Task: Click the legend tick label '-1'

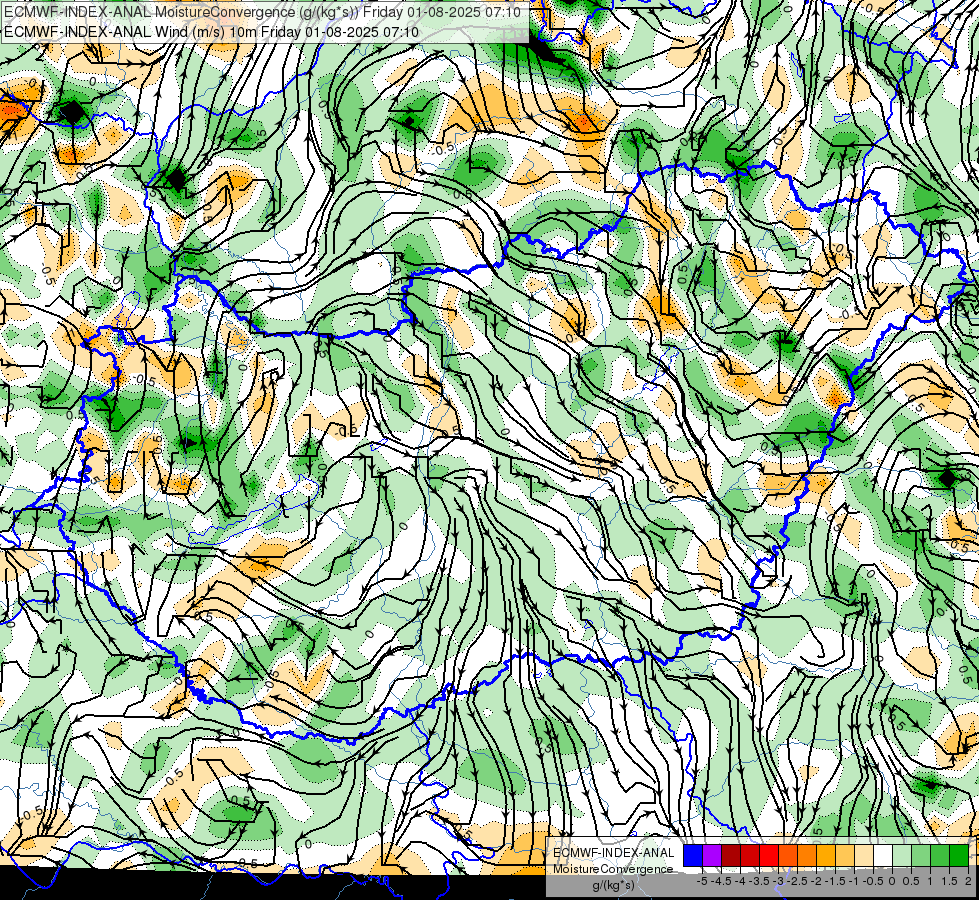Action: [x=854, y=881]
